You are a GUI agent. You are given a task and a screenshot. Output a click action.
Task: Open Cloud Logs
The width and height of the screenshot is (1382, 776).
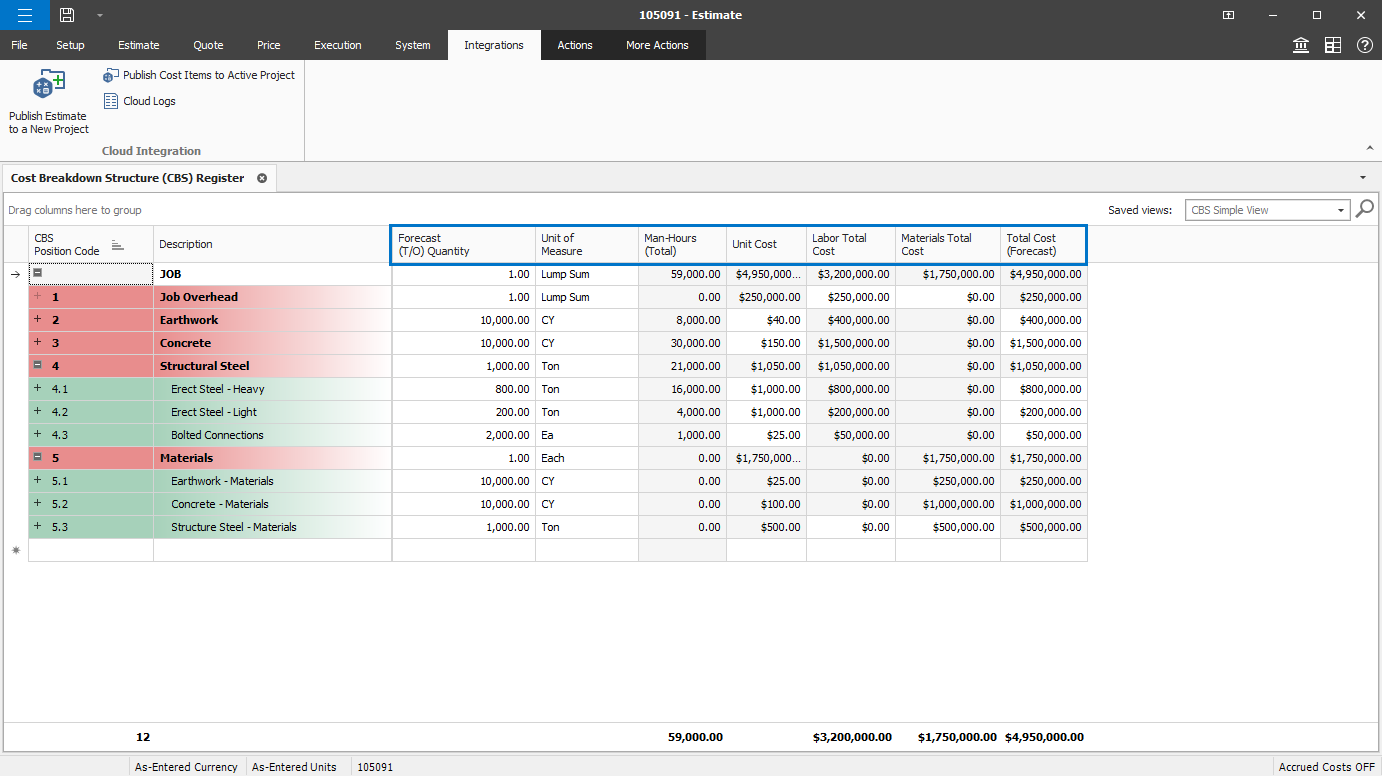pos(148,101)
